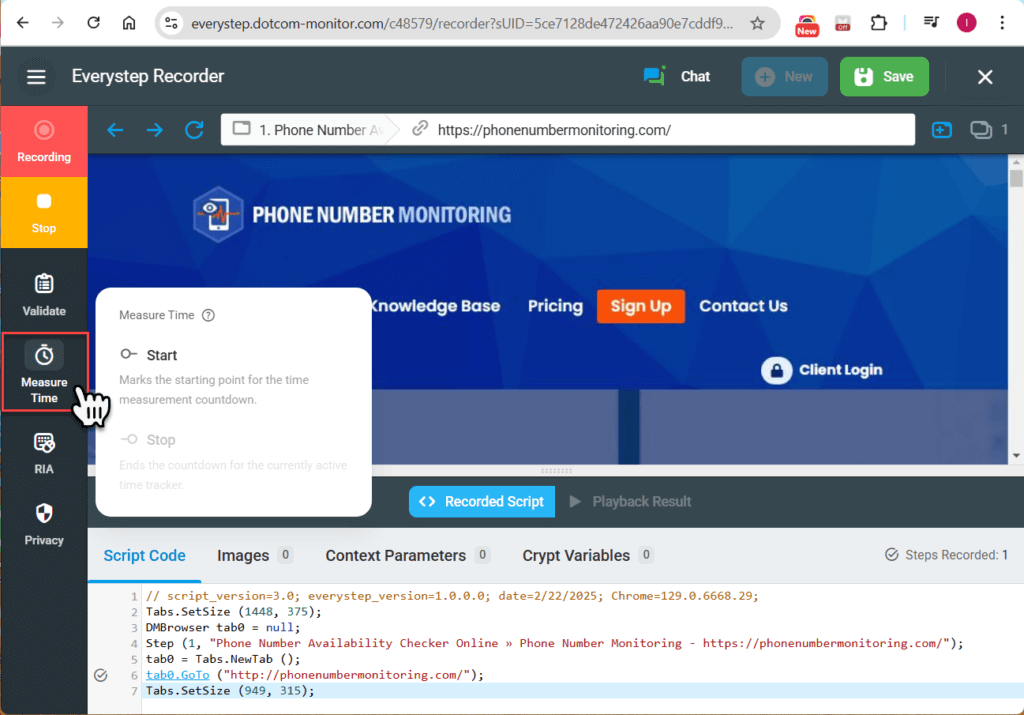Toggle the Recording indicator button
Screen dimensions: 1024x715
[x=44, y=141]
